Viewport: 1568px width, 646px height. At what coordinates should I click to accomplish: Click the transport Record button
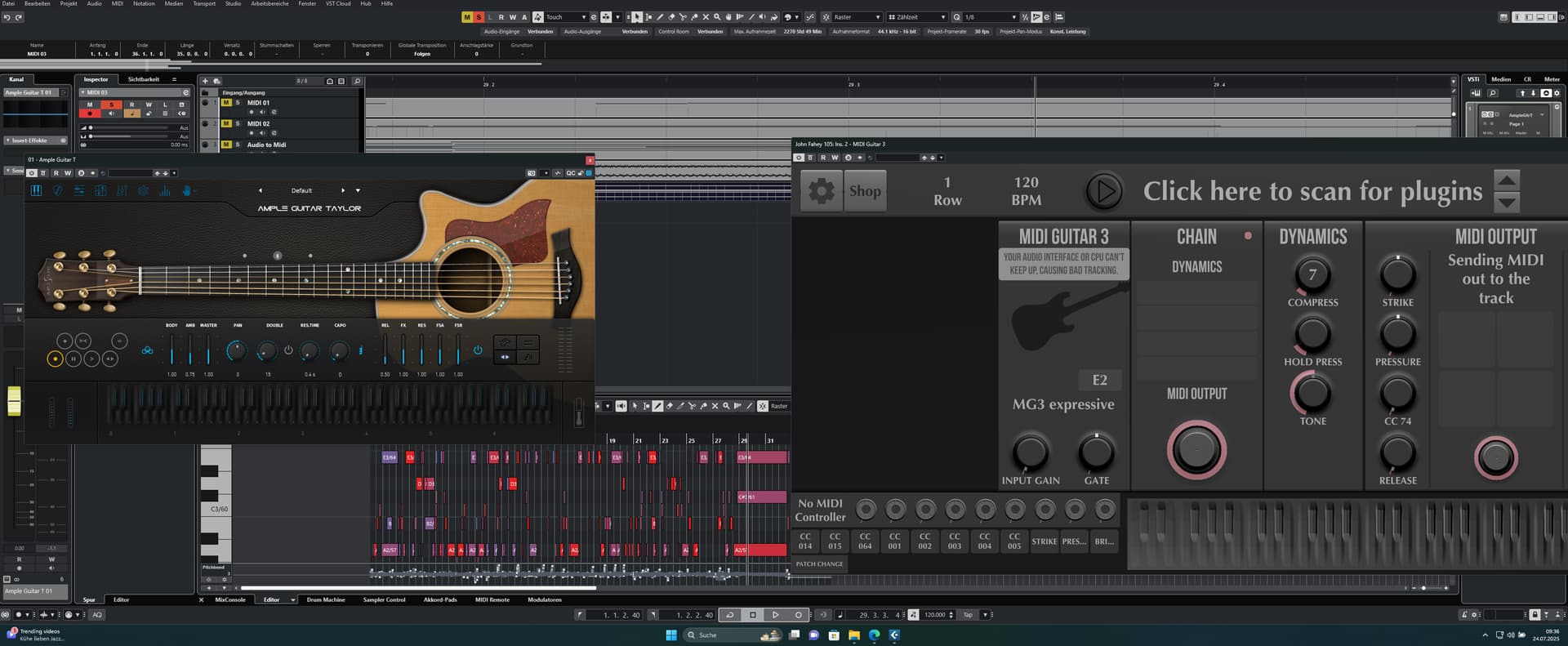[798, 615]
